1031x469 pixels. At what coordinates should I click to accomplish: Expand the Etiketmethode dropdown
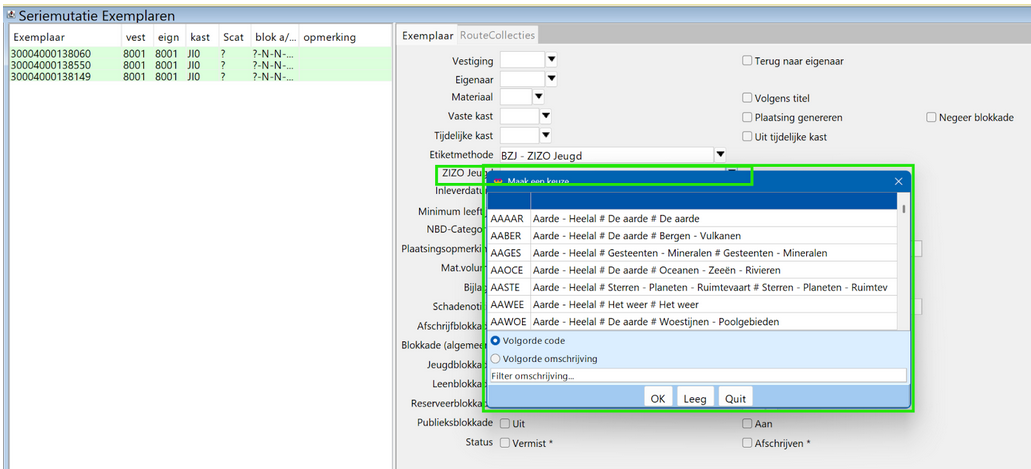point(719,155)
